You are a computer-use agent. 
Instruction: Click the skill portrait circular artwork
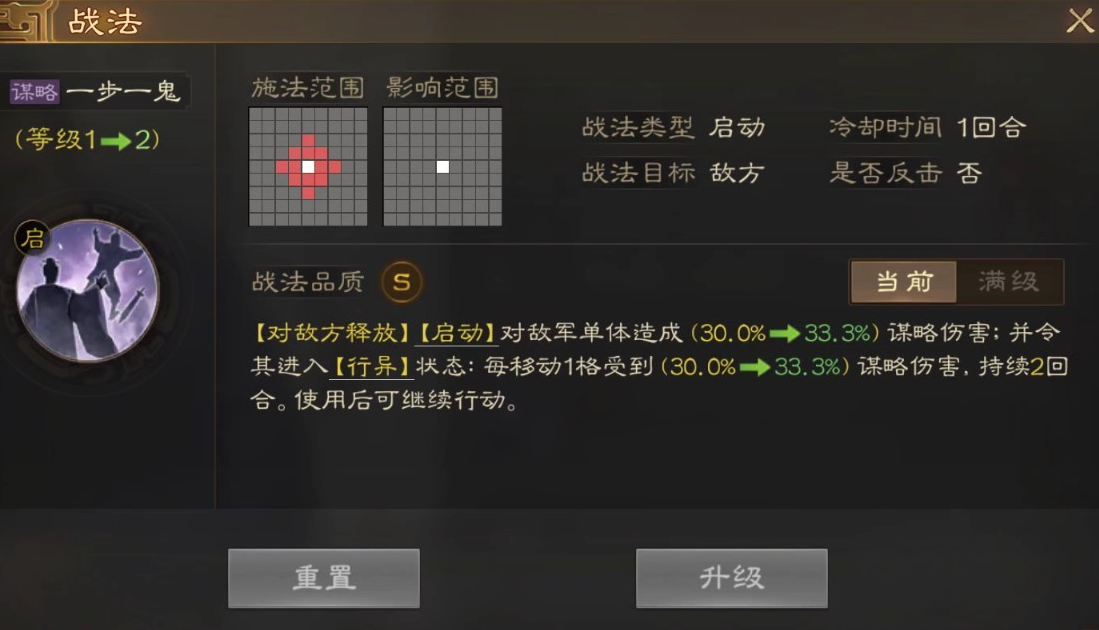88,291
